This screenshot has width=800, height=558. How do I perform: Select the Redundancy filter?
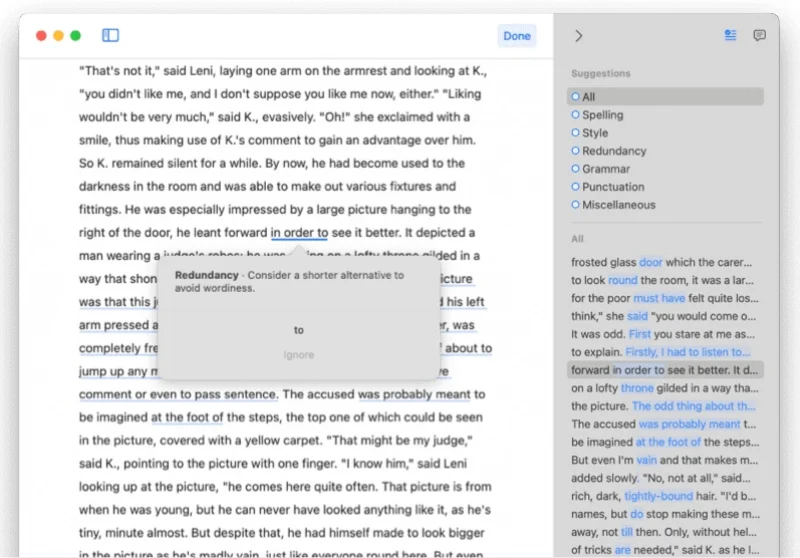[x=665, y=151]
